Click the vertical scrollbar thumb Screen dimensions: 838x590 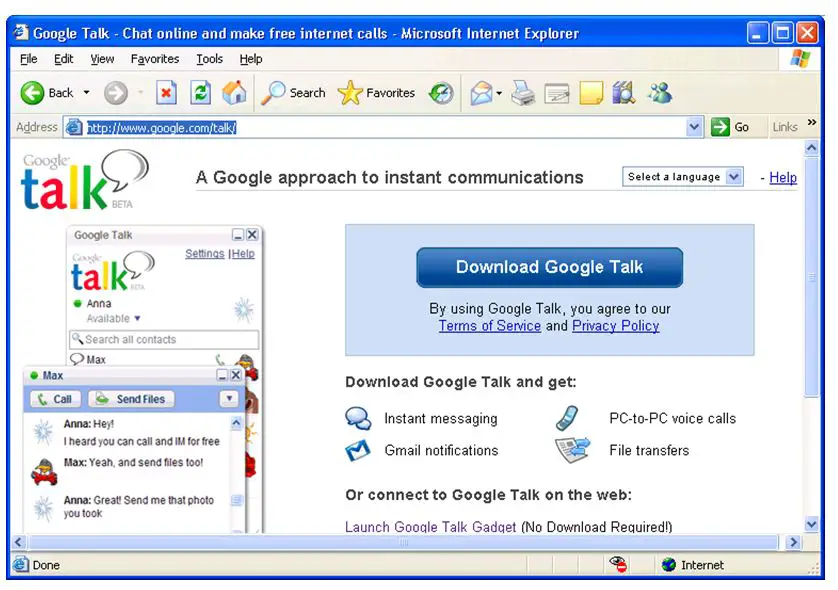[811, 277]
